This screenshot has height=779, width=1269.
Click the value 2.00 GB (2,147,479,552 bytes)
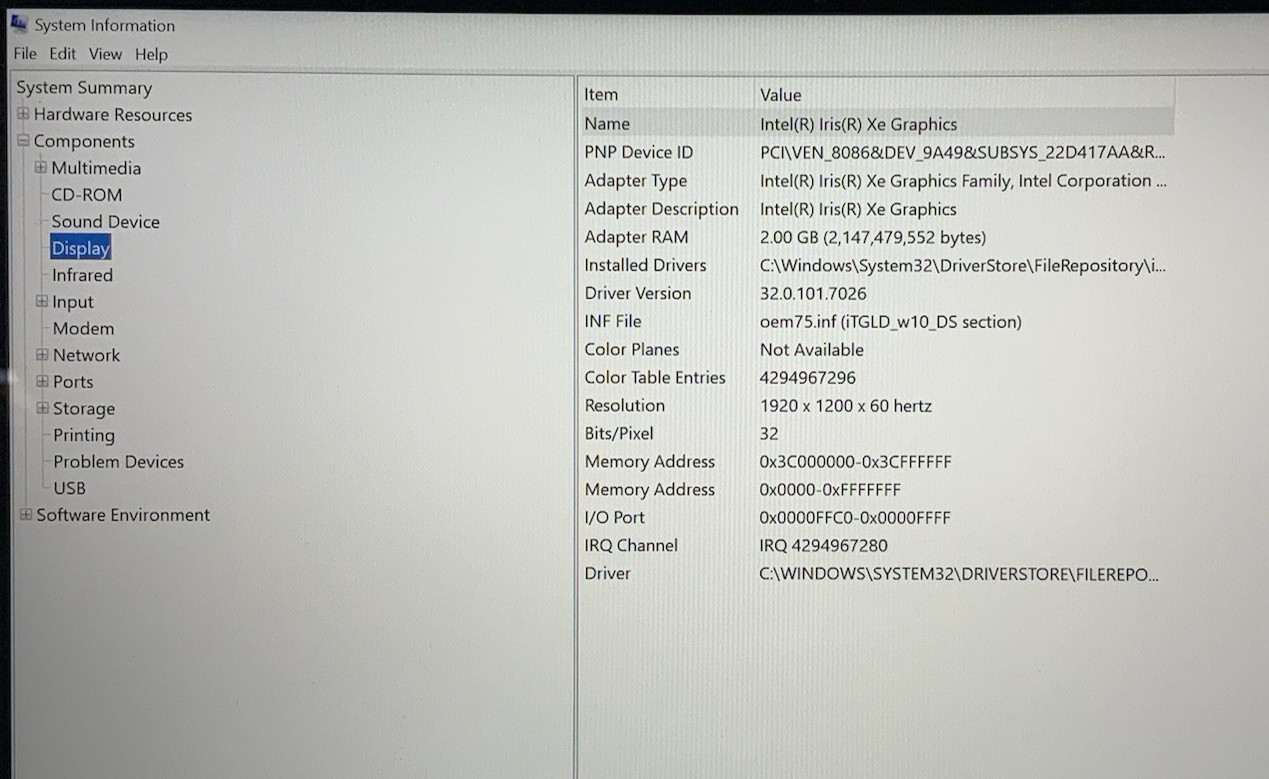coord(873,237)
